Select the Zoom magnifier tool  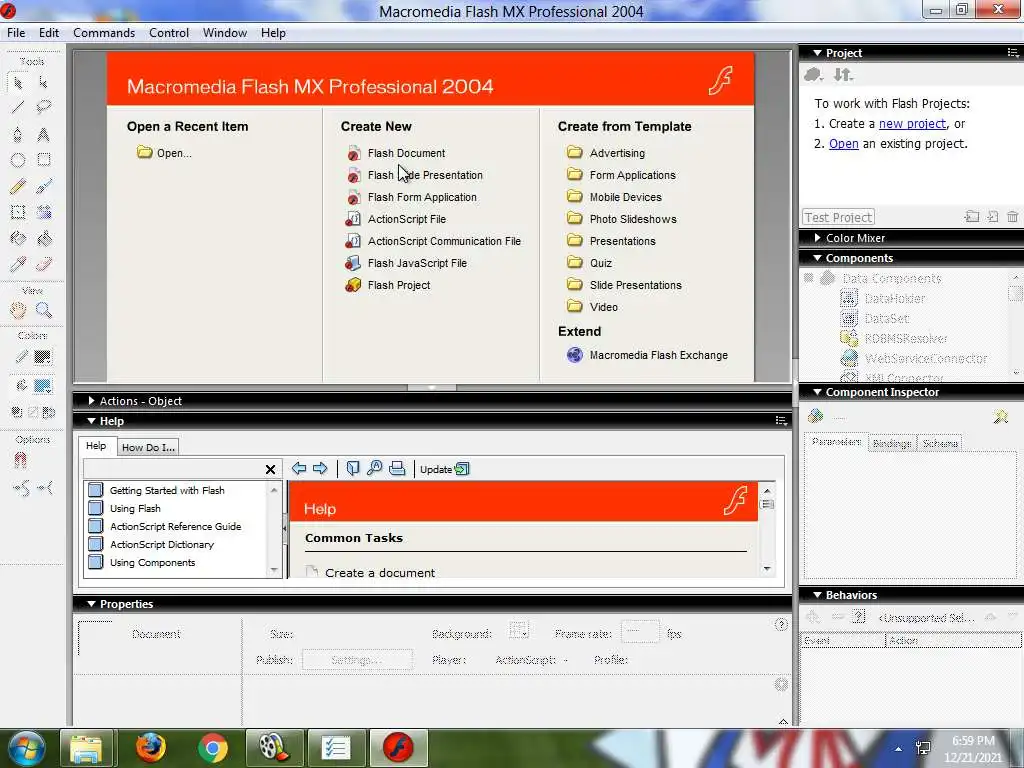[43, 310]
